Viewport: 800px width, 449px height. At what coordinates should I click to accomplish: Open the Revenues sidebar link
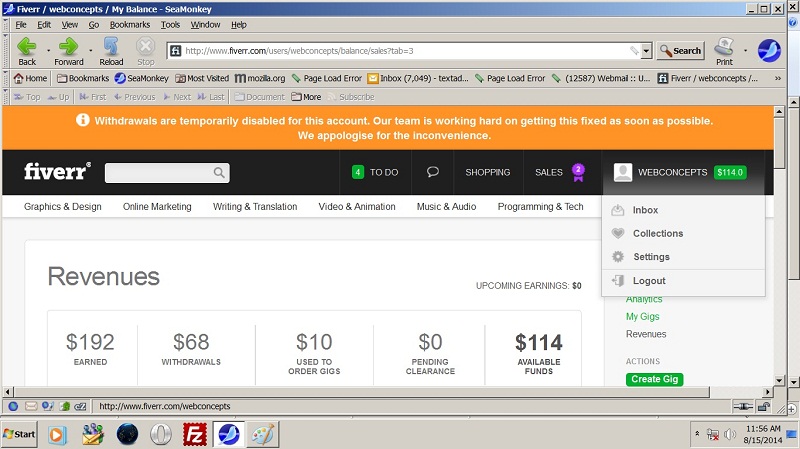pos(646,334)
